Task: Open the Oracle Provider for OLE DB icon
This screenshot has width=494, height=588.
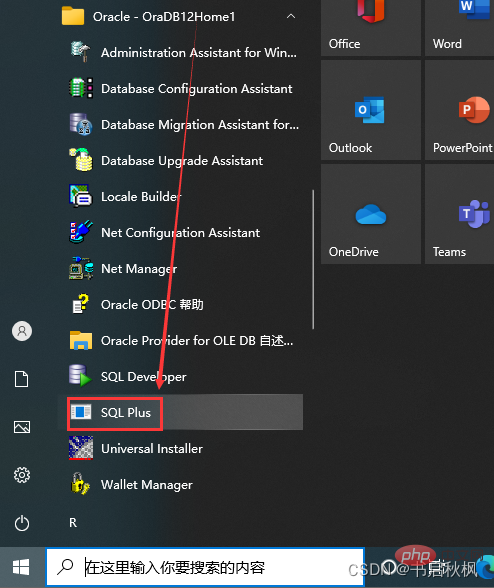Action: tap(81, 340)
